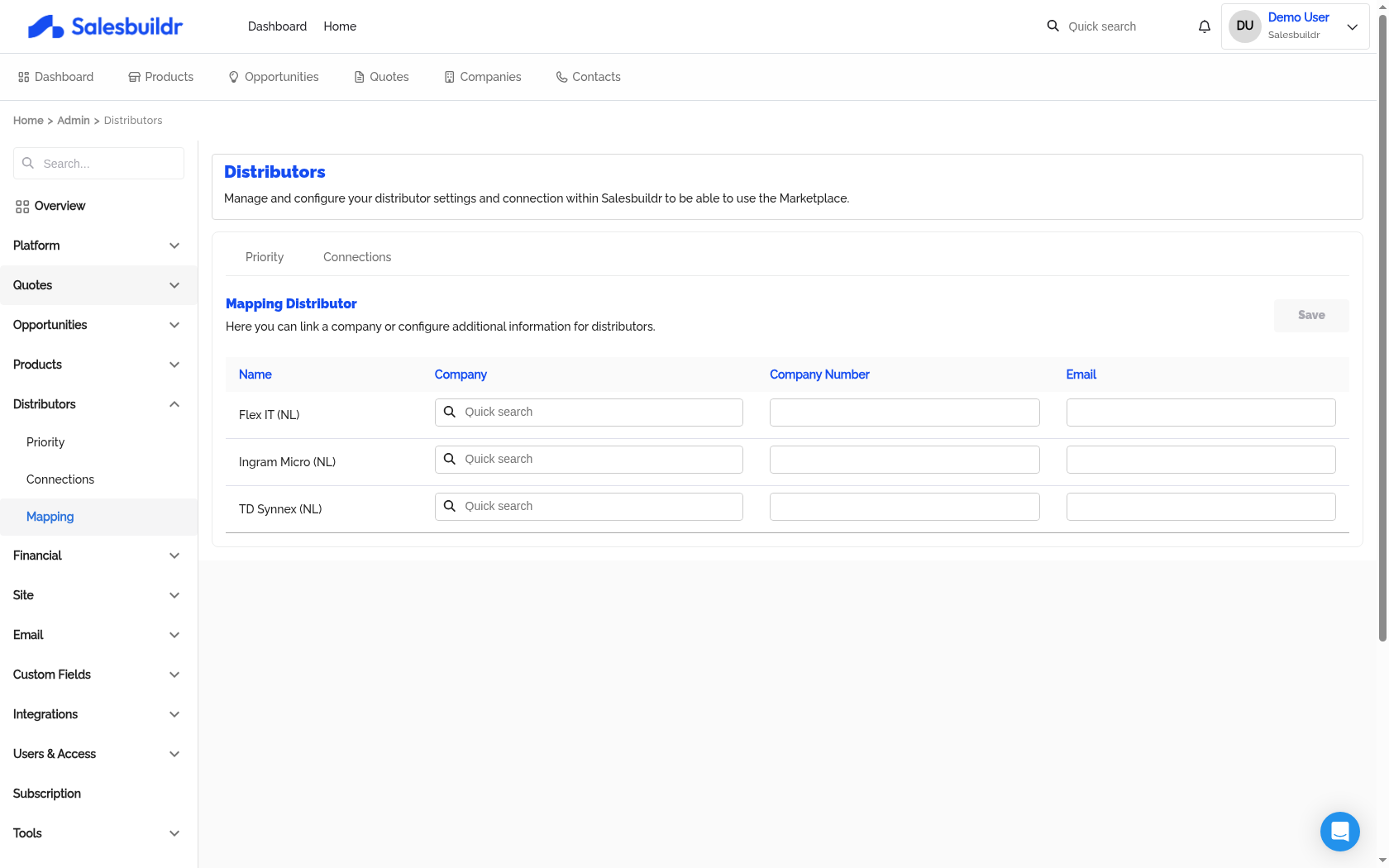The height and width of the screenshot is (868, 1389).
Task: Go to Products in the nav bar
Action: pos(161,77)
